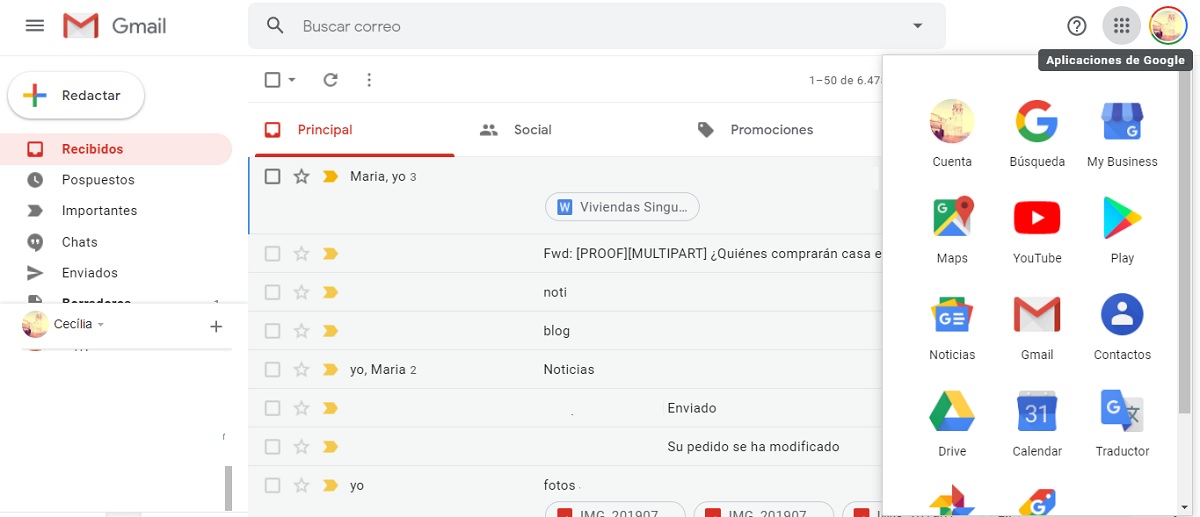Open the Contactos app
1200x517 pixels.
1122,327
